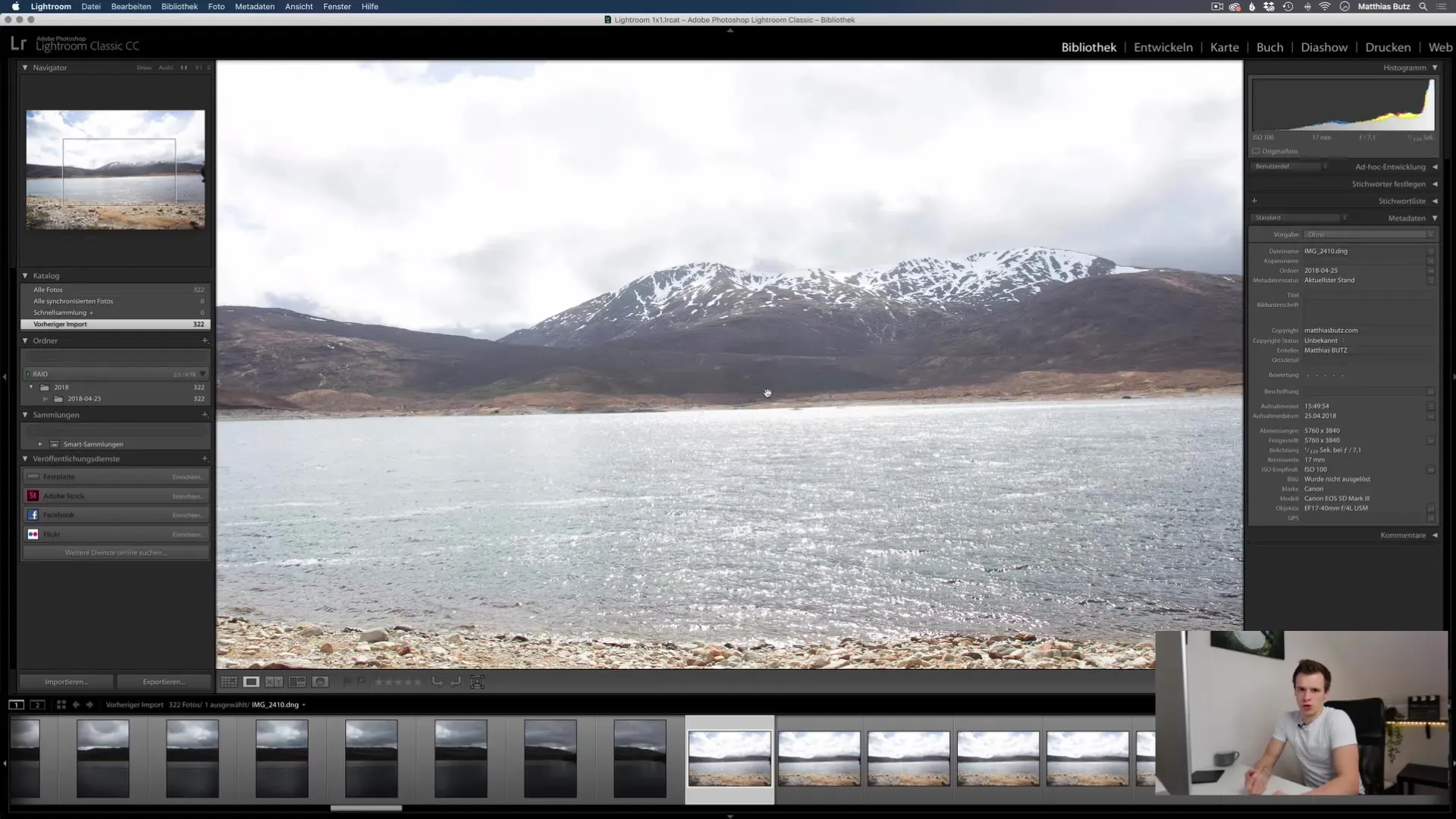Select loupe view in toolbar
Screen dimensions: 1456x819
point(251,682)
